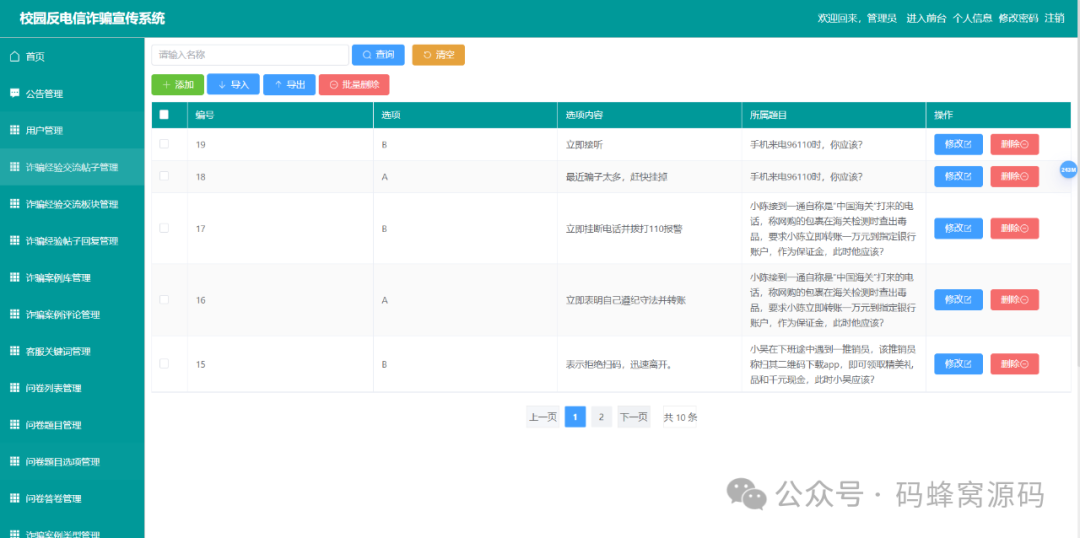Click 修改 for row 16
The image size is (1080, 538).
(x=958, y=300)
